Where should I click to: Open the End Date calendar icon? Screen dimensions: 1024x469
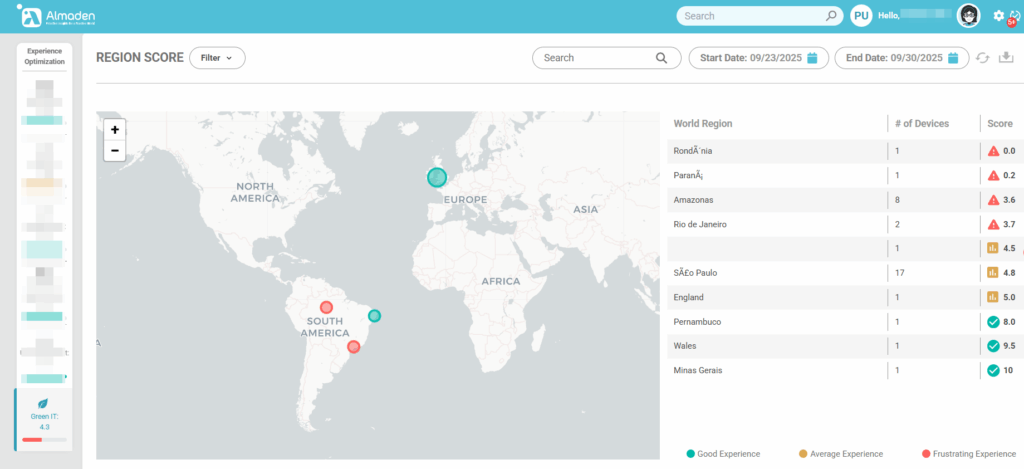954,58
